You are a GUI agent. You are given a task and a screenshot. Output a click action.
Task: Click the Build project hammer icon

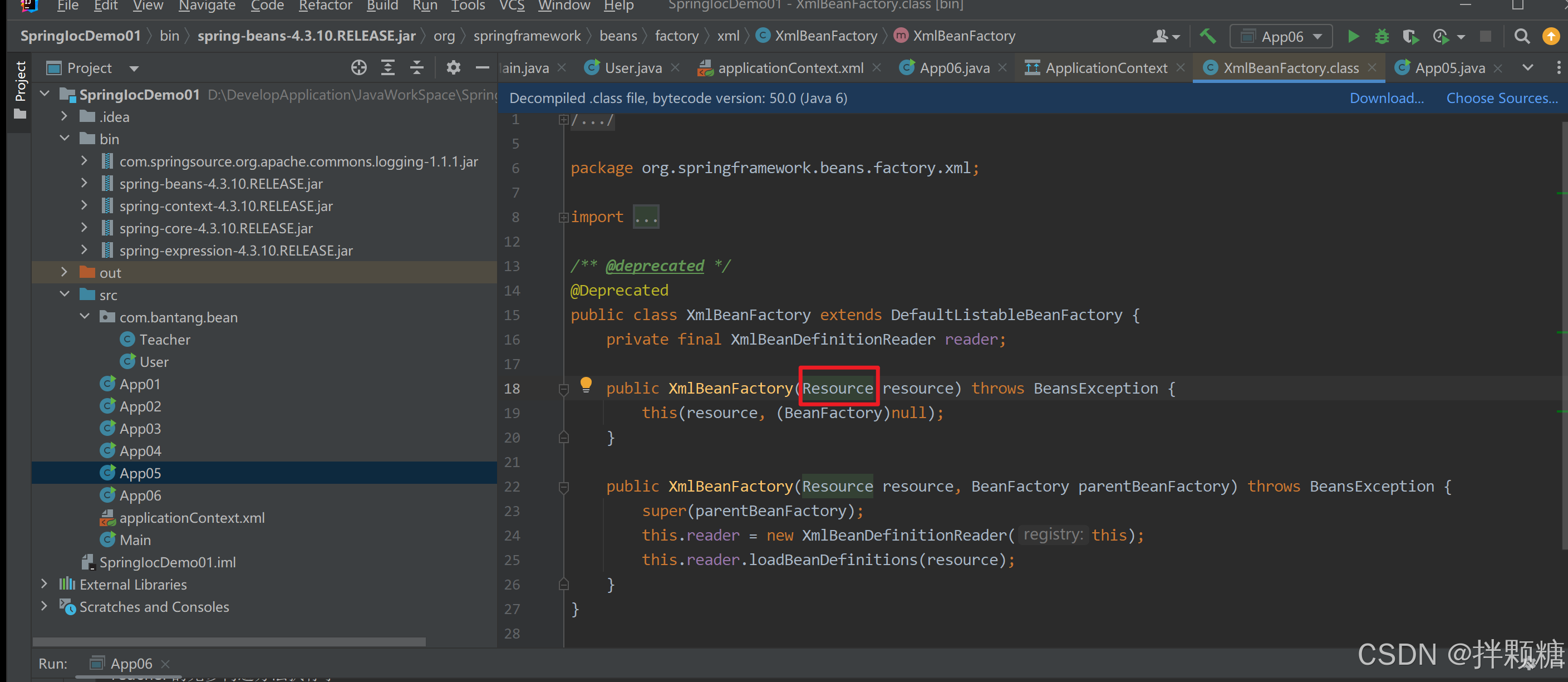pyautogui.click(x=1208, y=37)
